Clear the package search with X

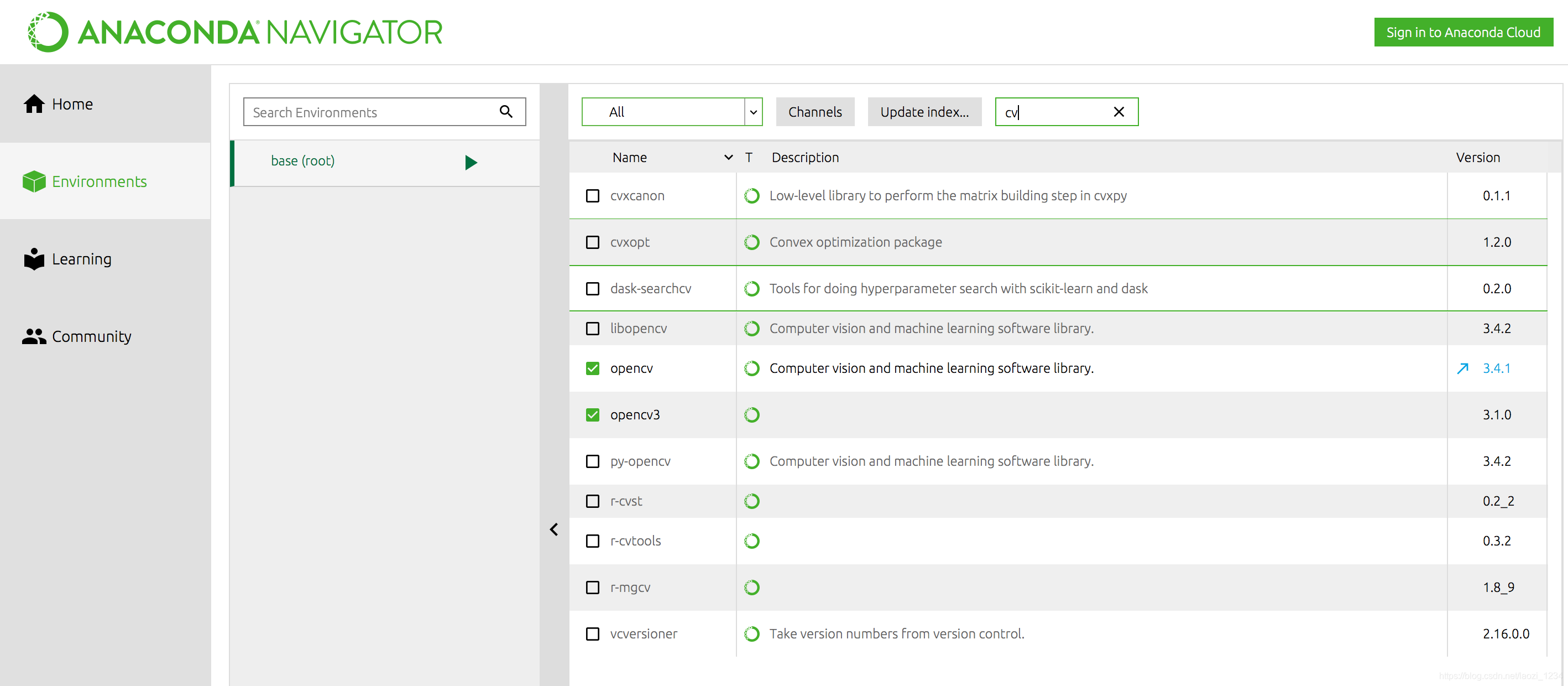point(1118,112)
